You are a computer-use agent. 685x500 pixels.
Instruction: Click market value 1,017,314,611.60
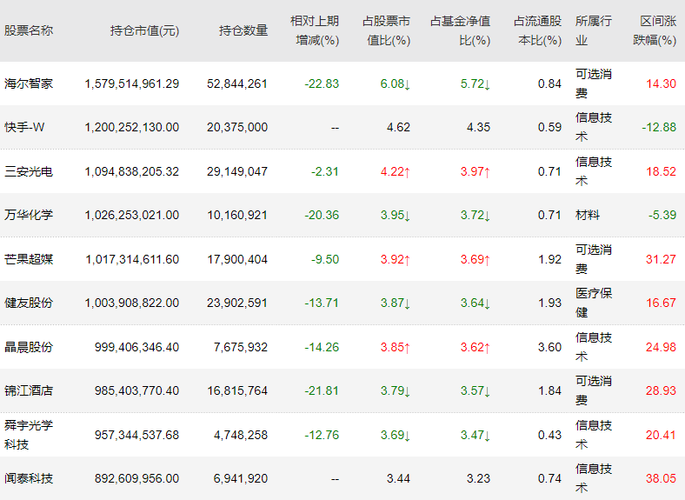coord(132,259)
